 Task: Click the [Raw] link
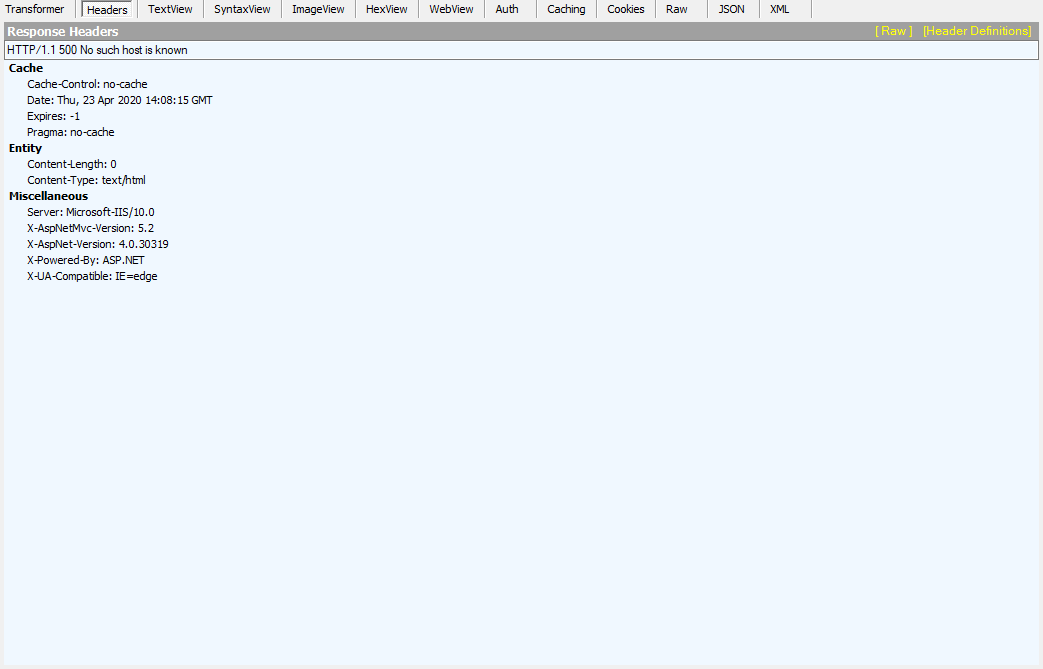pos(891,31)
